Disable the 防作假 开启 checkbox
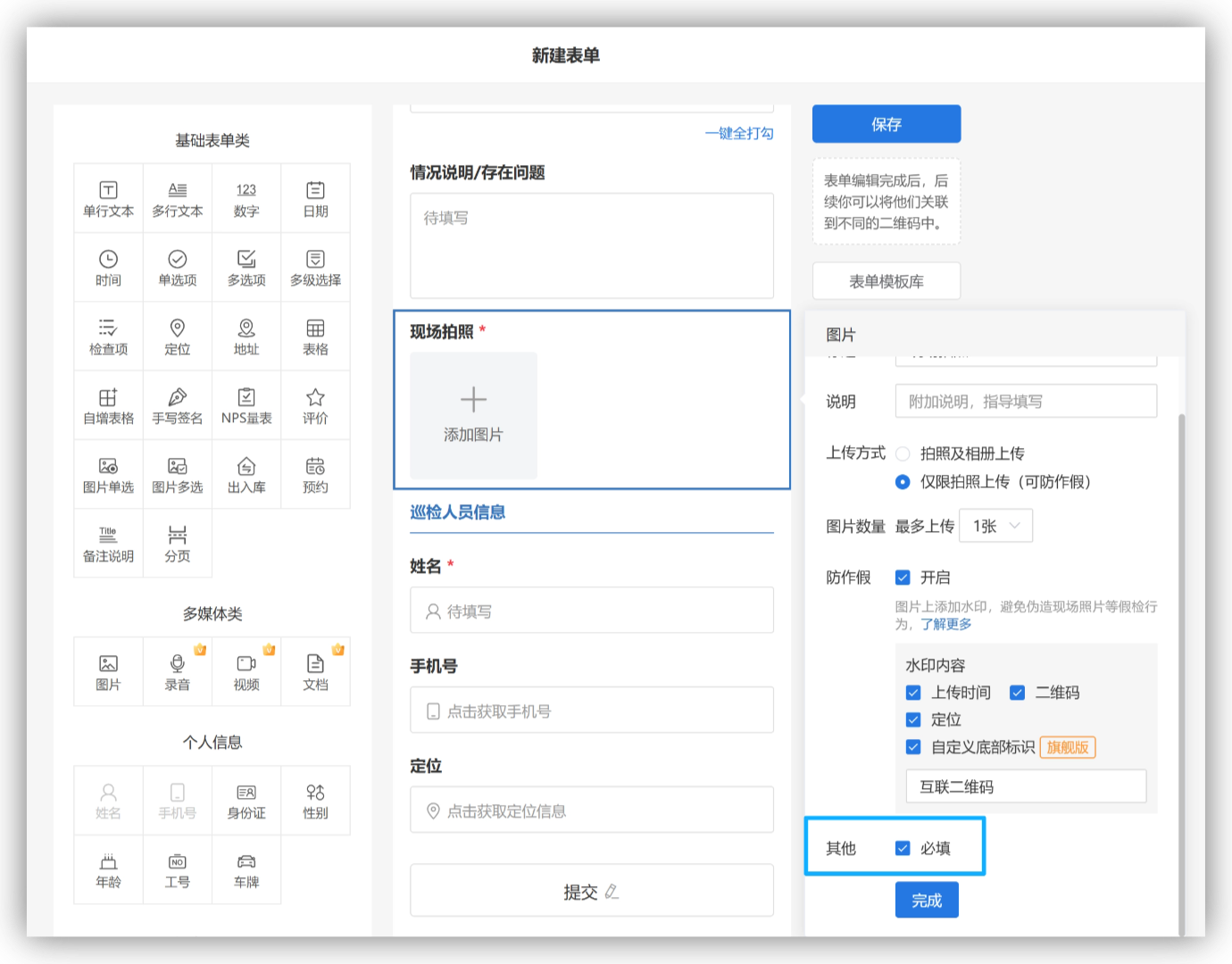 click(x=903, y=578)
